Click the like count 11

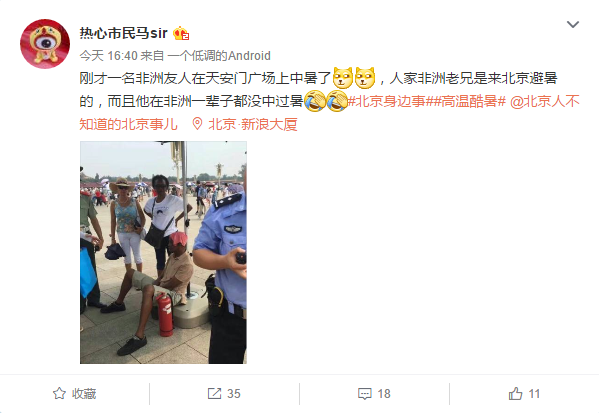534,394
